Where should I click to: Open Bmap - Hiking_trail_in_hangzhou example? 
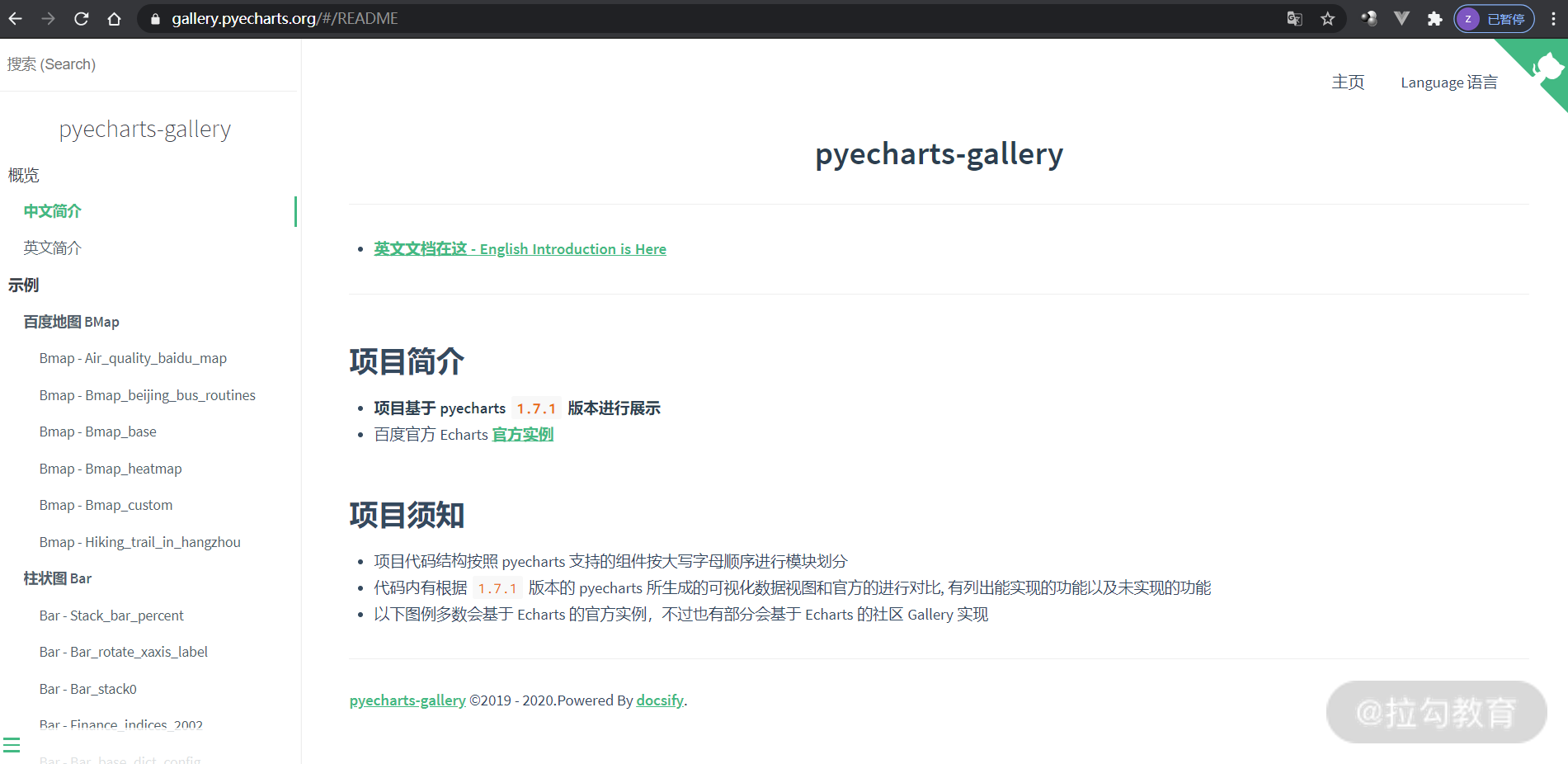coord(140,542)
